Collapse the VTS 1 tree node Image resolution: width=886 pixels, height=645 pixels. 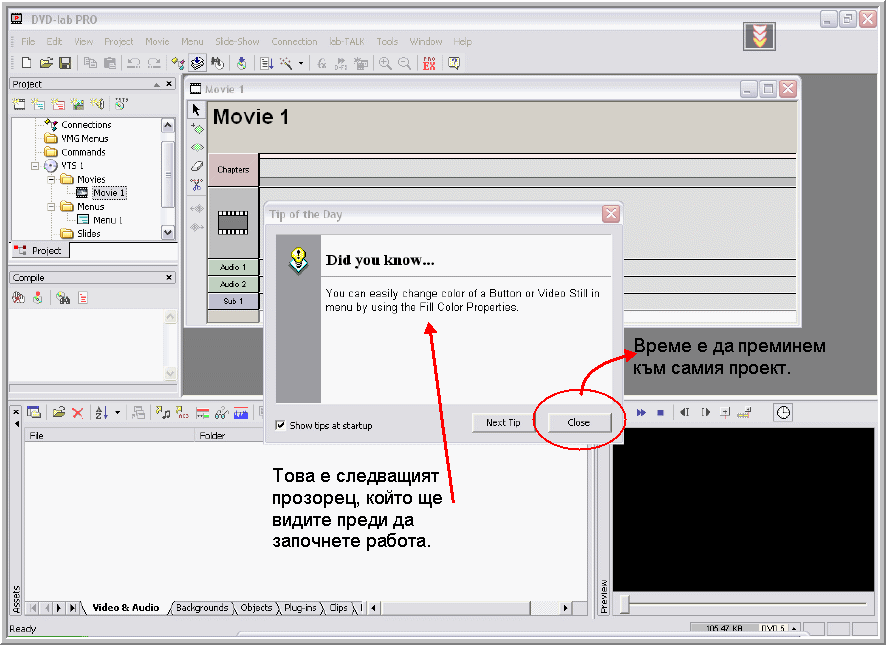coord(35,166)
